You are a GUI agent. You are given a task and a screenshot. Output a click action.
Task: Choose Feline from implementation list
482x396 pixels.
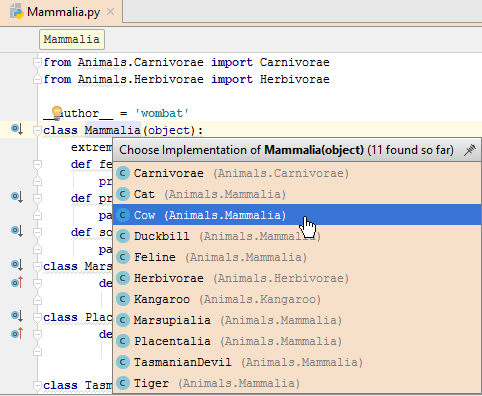[297, 257]
